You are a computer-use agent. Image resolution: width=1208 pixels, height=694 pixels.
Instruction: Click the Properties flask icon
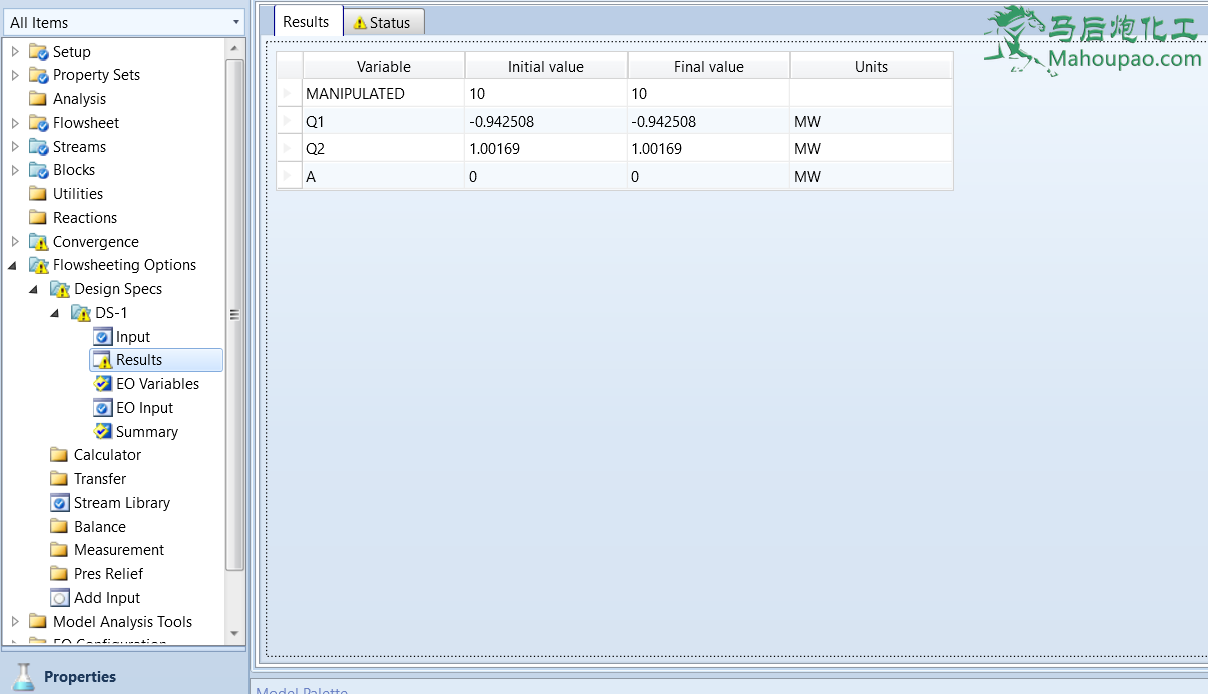coord(24,676)
